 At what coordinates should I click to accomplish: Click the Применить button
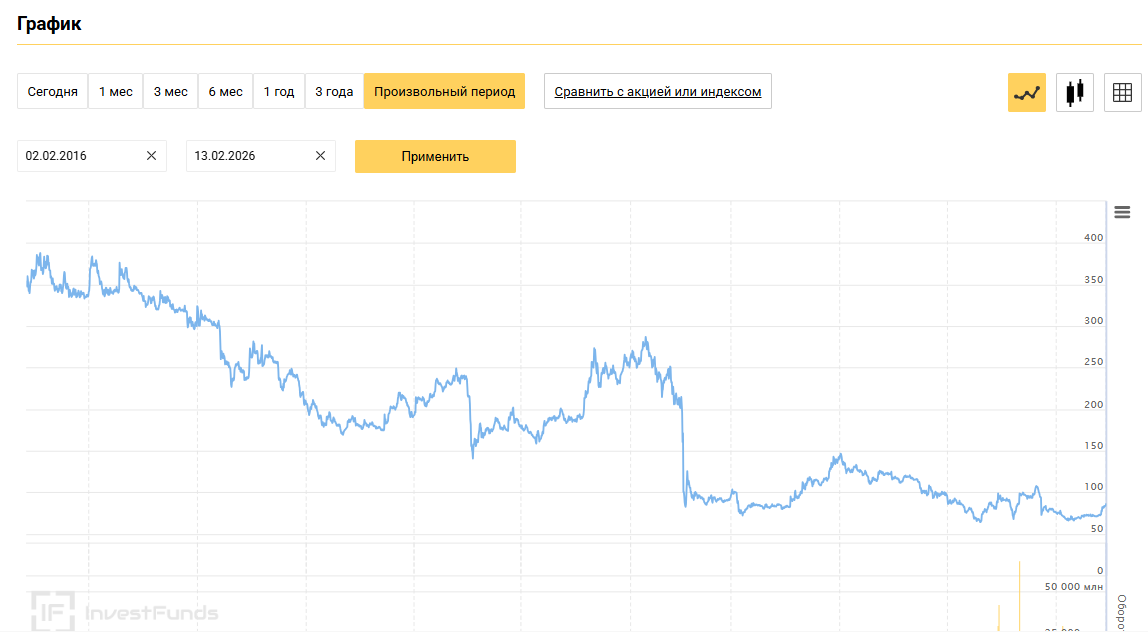435,157
